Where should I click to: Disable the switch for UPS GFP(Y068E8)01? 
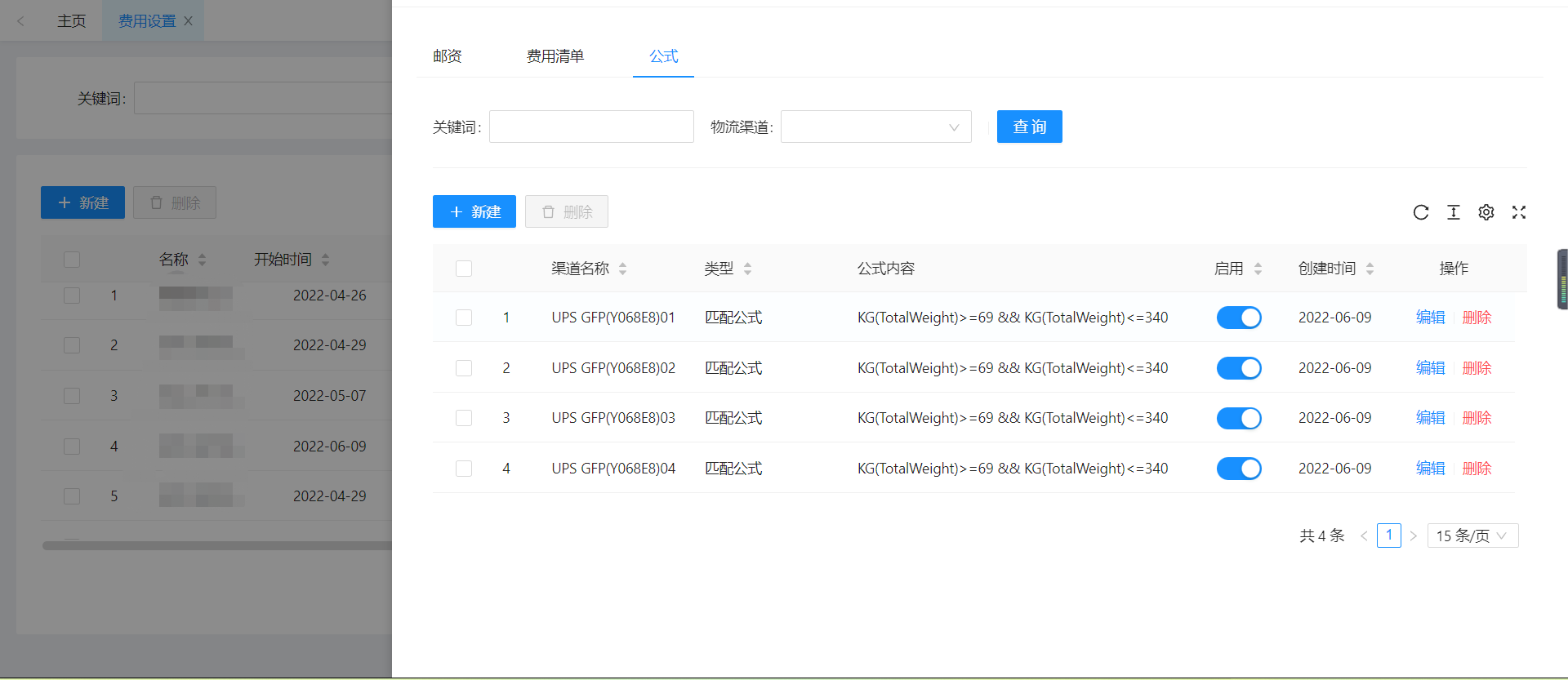[x=1239, y=318]
